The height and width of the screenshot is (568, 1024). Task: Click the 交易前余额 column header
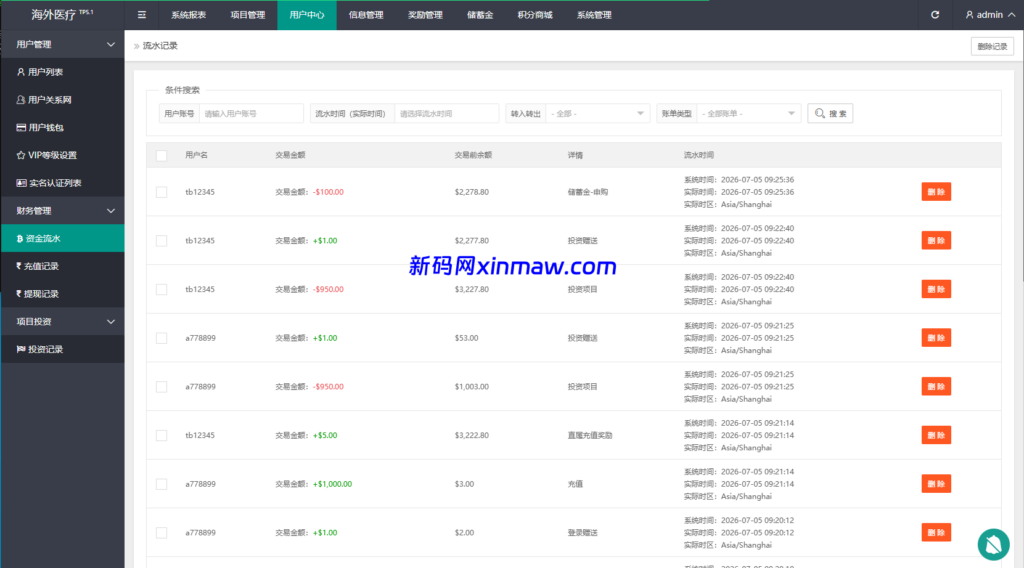click(473, 155)
